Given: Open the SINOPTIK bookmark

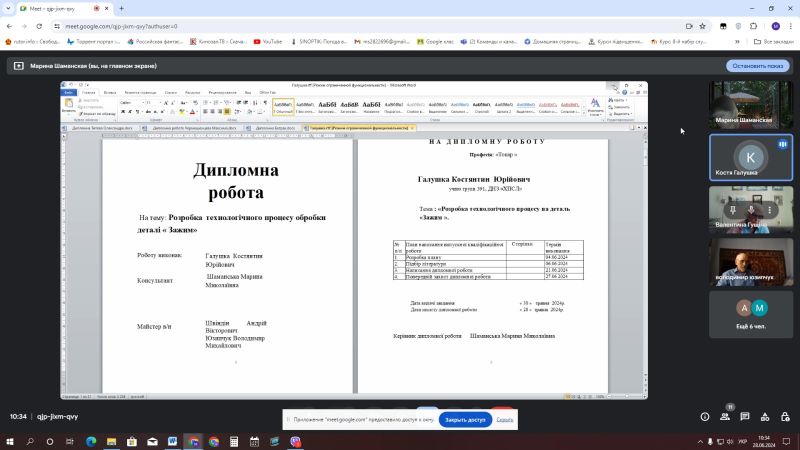Looking at the screenshot, I should coord(319,42).
